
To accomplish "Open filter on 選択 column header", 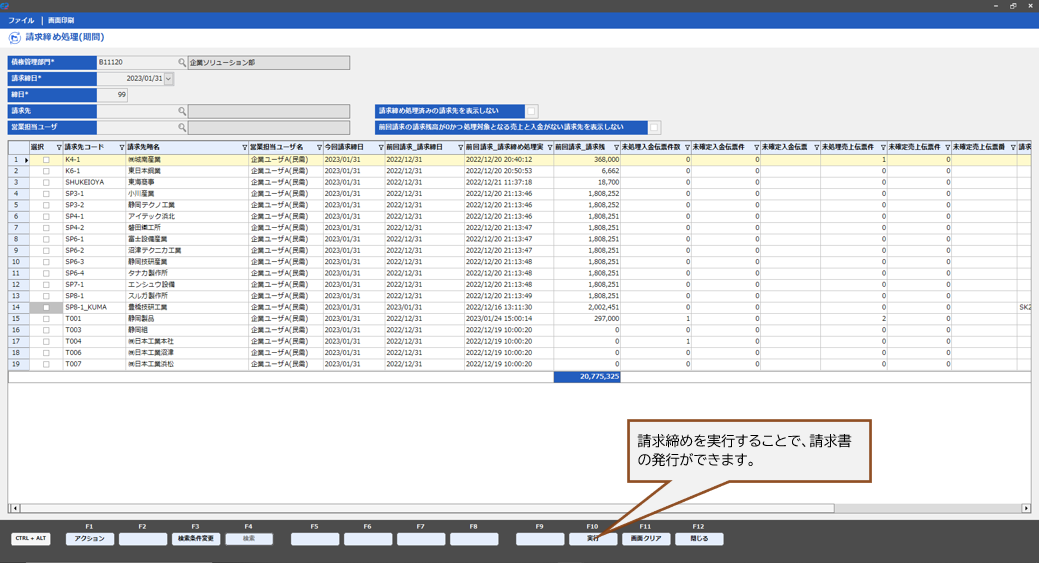I will coord(59,147).
